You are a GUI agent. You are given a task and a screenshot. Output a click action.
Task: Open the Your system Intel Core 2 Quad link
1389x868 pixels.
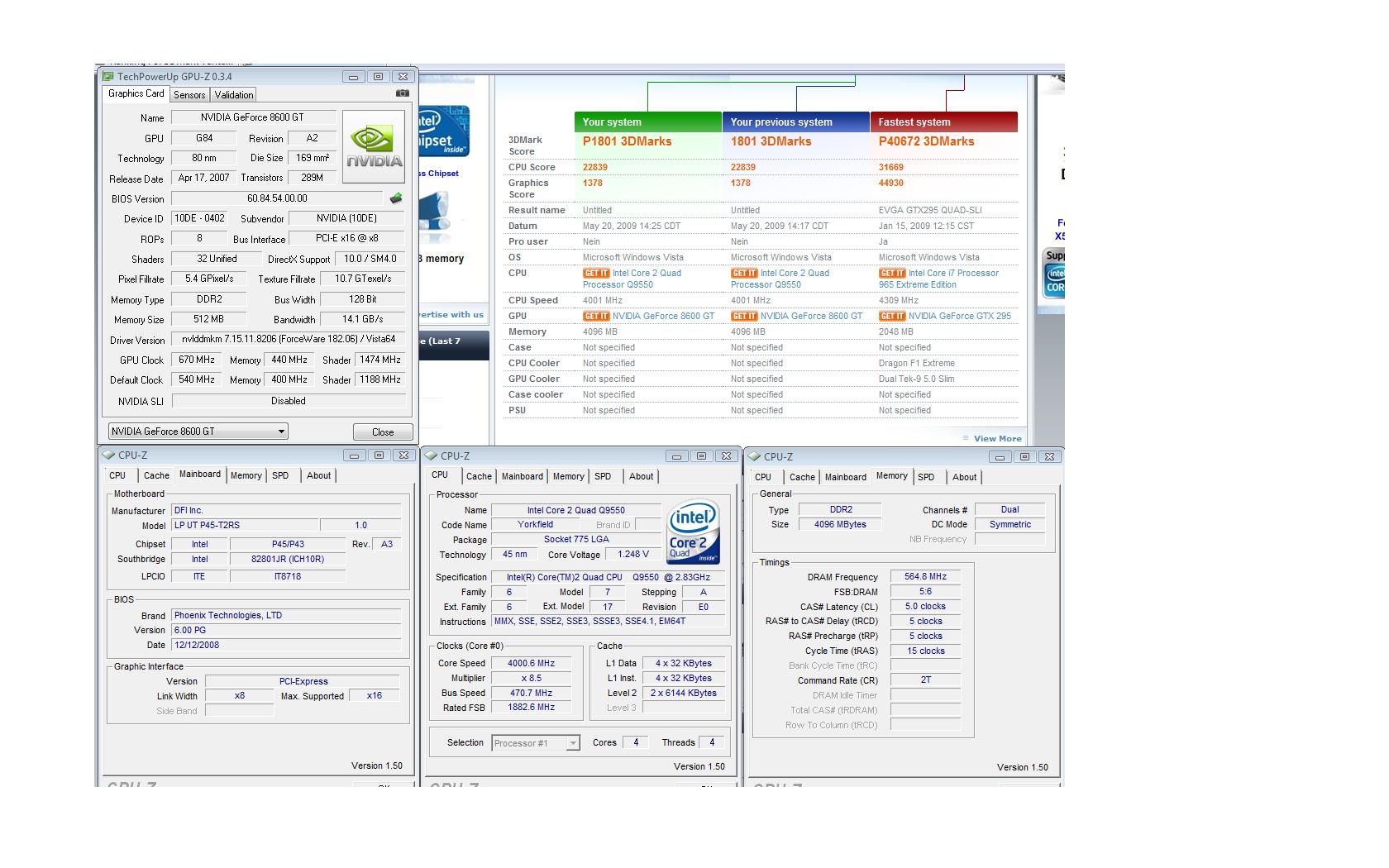click(x=632, y=279)
